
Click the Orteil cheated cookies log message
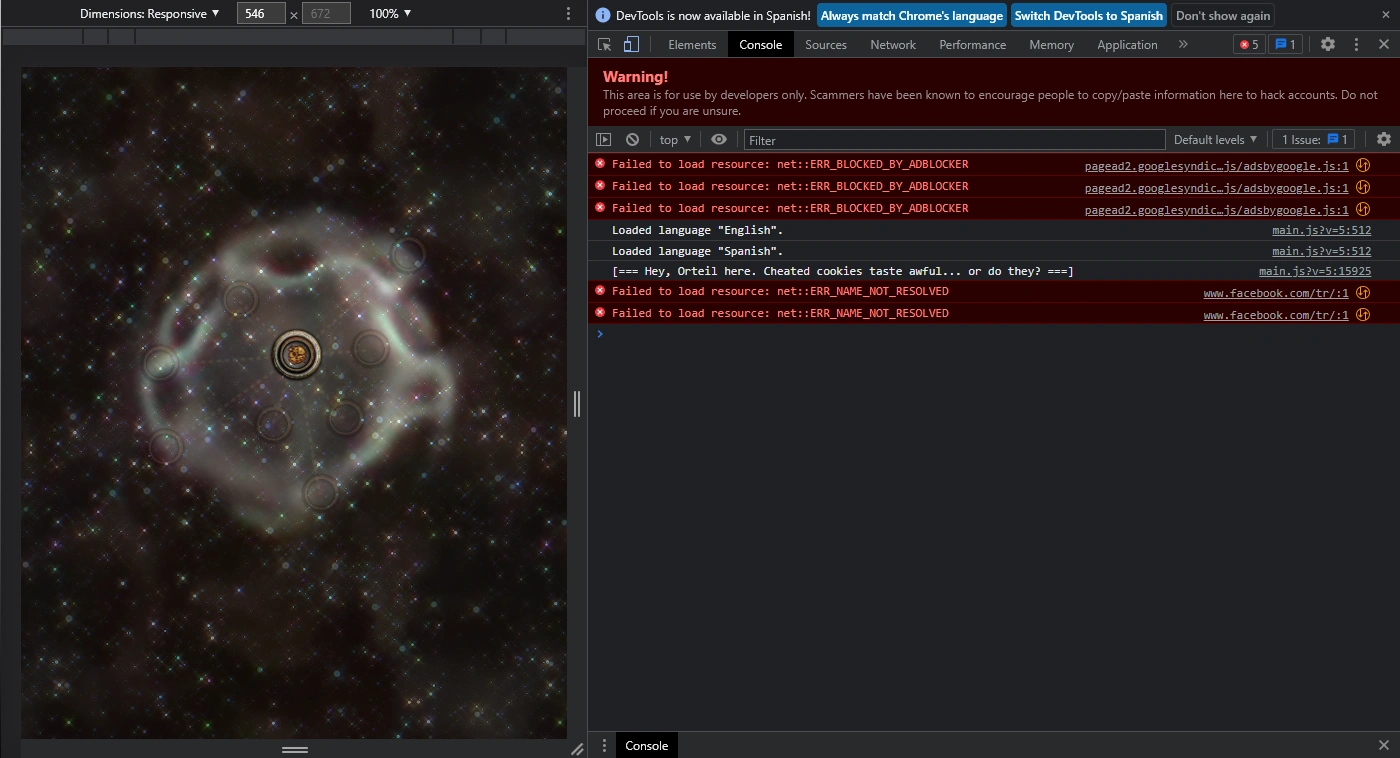pyautogui.click(x=843, y=271)
